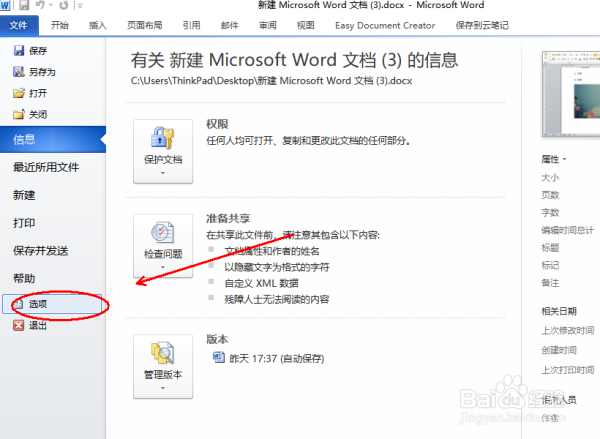This screenshot has width=600, height=439.
Task: Select 帮助 in the backstage menu
Action: [24, 279]
